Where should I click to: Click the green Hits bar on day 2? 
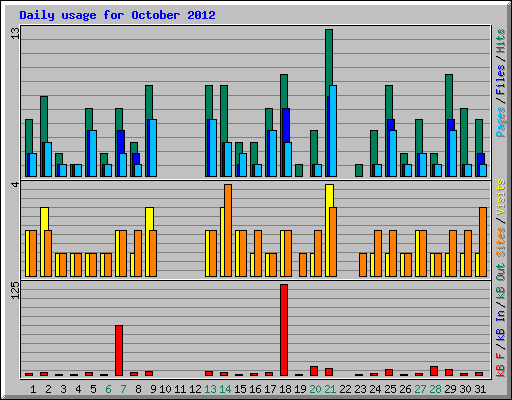pos(44,119)
